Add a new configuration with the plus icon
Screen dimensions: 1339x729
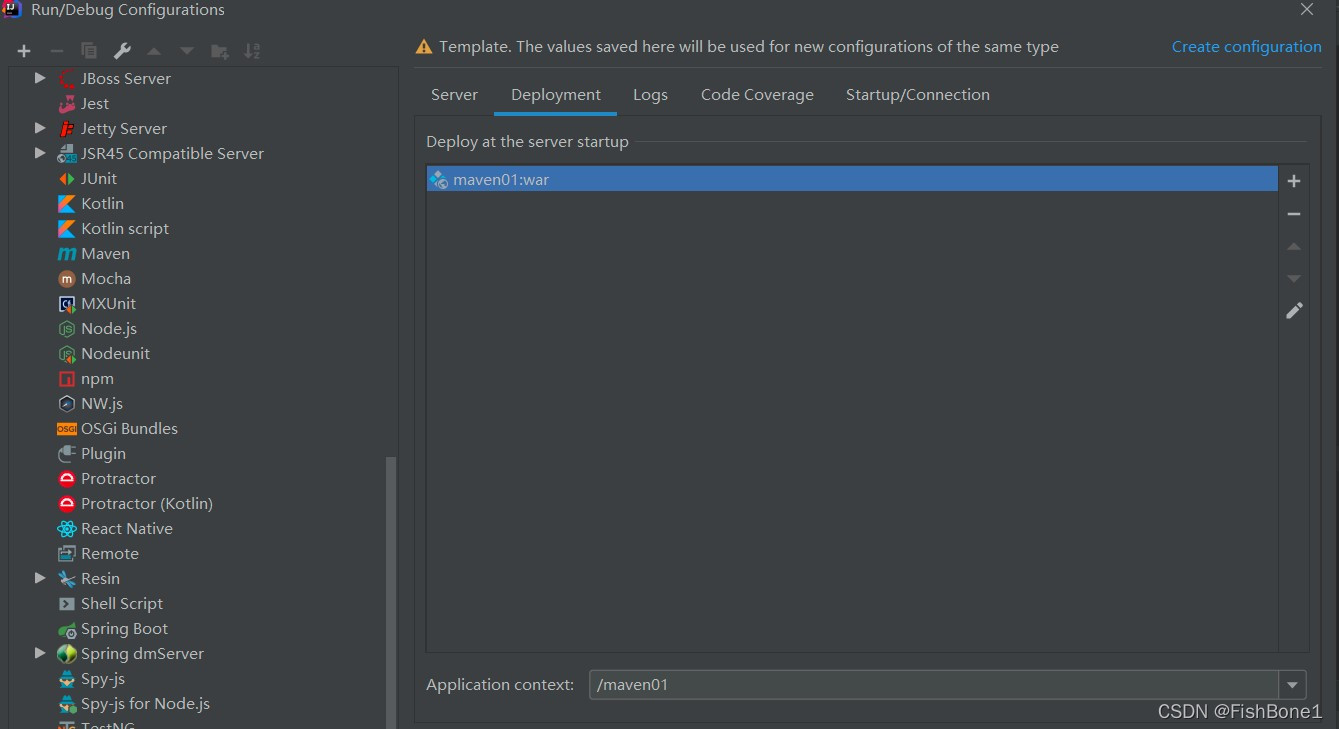(24, 51)
